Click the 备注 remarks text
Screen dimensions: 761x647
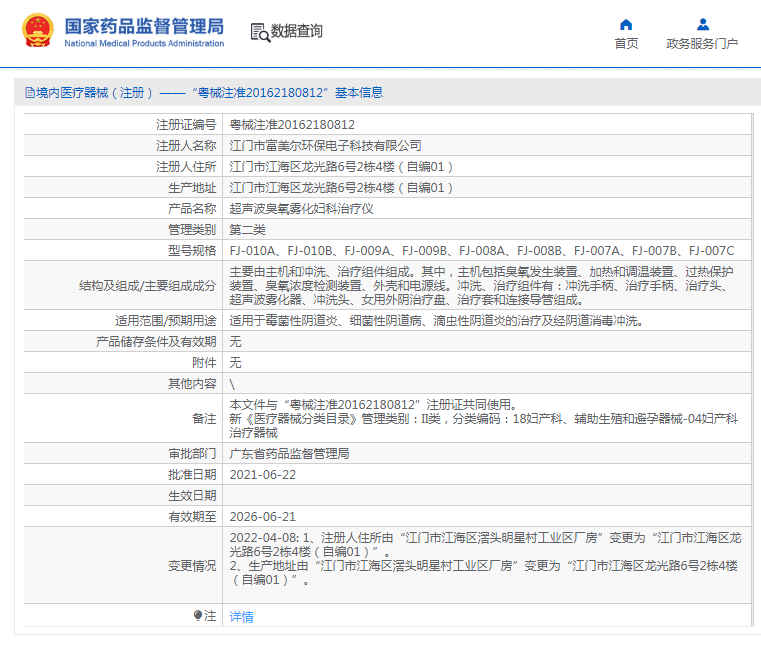coord(483,418)
